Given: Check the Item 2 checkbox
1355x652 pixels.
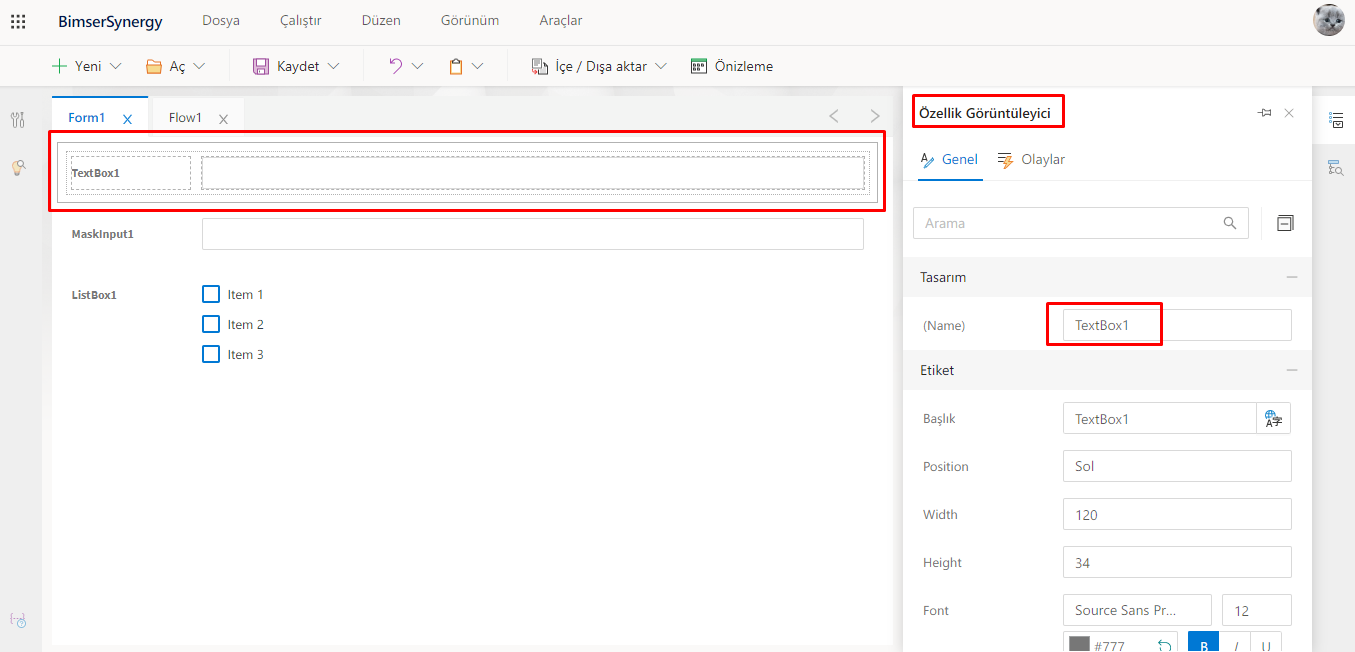Looking at the screenshot, I should coord(211,324).
